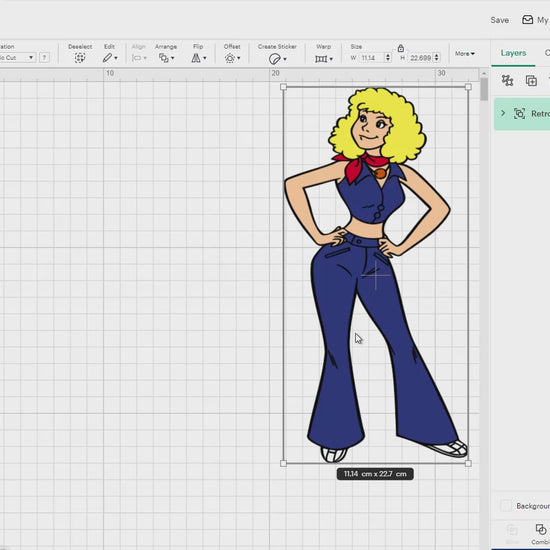This screenshot has height=550, width=550.
Task: Click the bottom-left selection handle
Action: click(283, 463)
